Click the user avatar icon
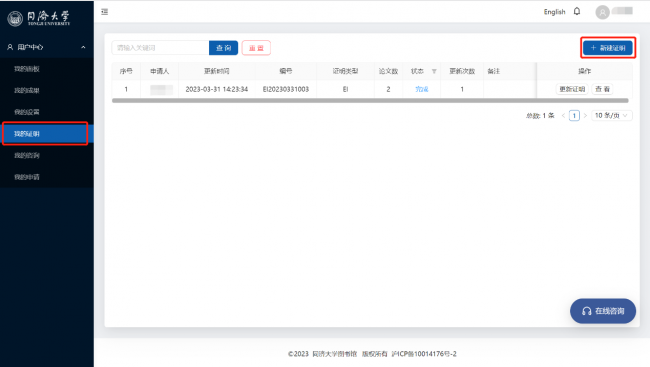The height and width of the screenshot is (367, 650). [602, 12]
